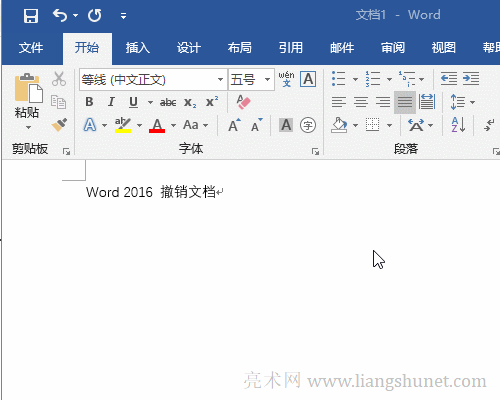Align paragraph text right
The height and width of the screenshot is (400, 500).
pos(383,102)
